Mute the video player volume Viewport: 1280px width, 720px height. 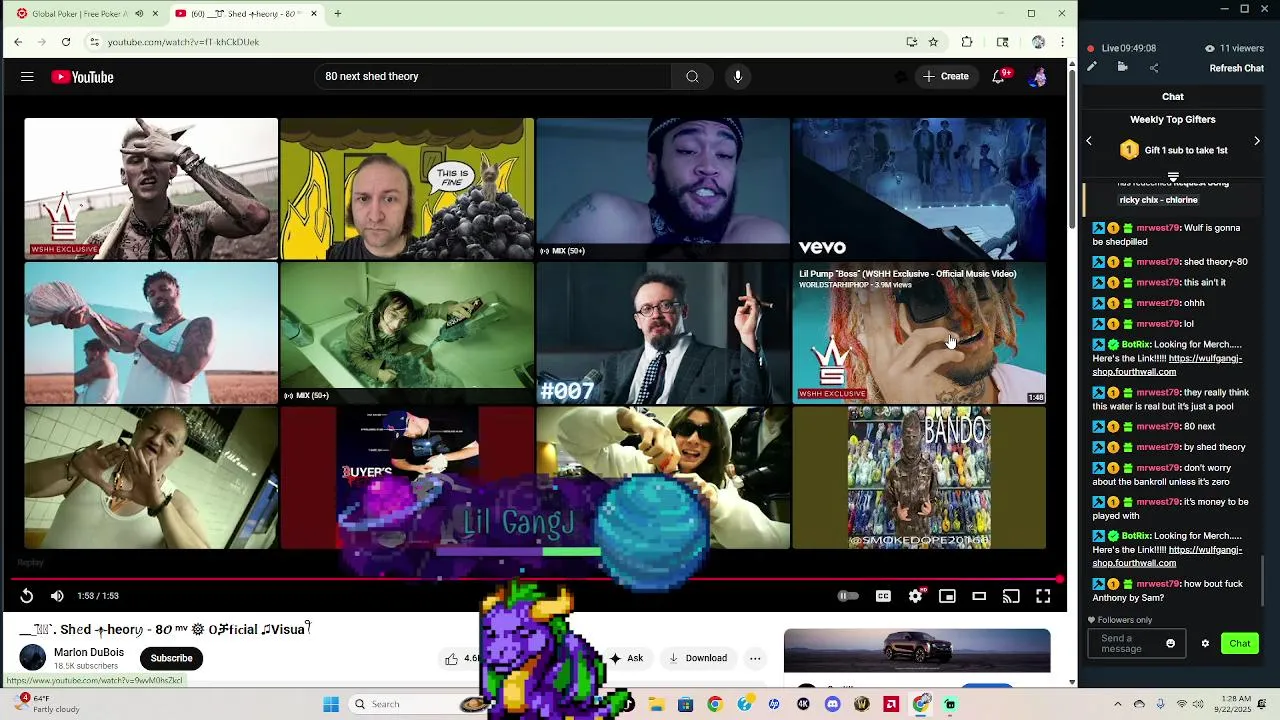57,596
